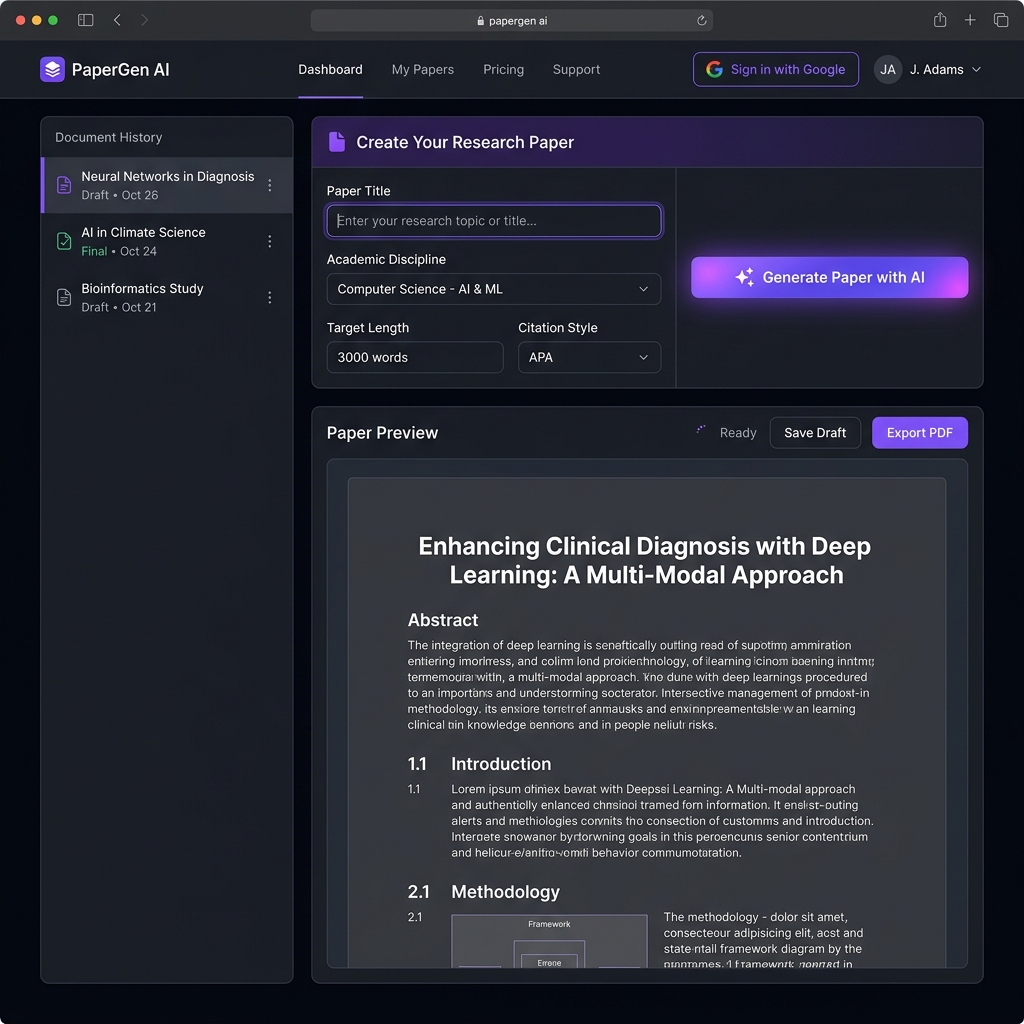This screenshot has width=1024, height=1024.
Task: Select Bioinformatics Study document
Action: pos(167,297)
